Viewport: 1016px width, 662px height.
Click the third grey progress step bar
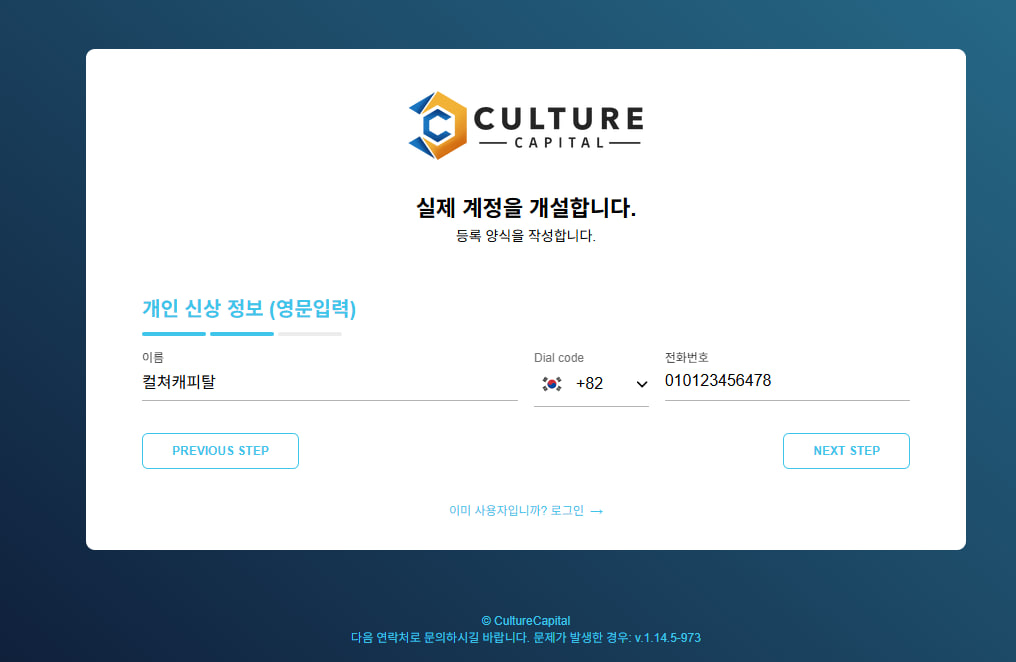point(310,334)
